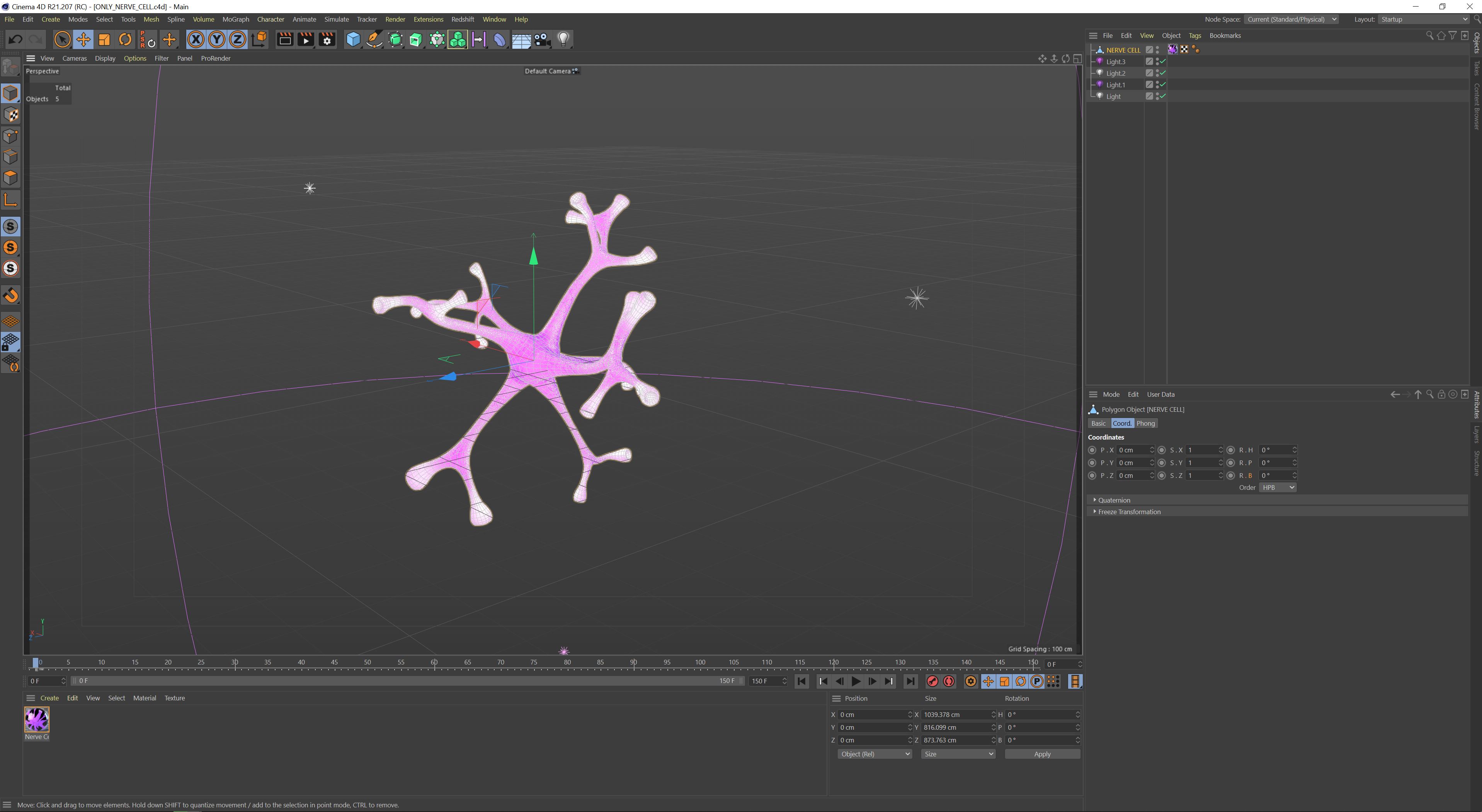Toggle the X axis lock

pyautogui.click(x=196, y=40)
